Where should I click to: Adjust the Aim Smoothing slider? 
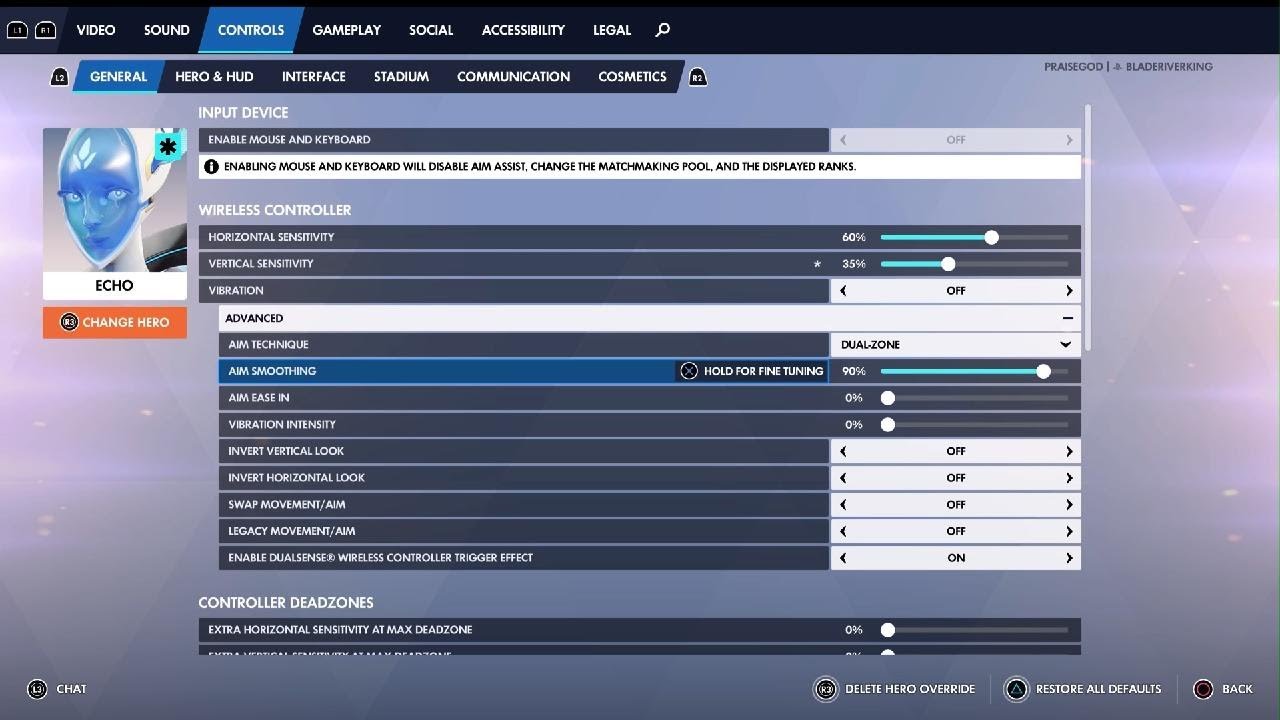tap(974, 371)
